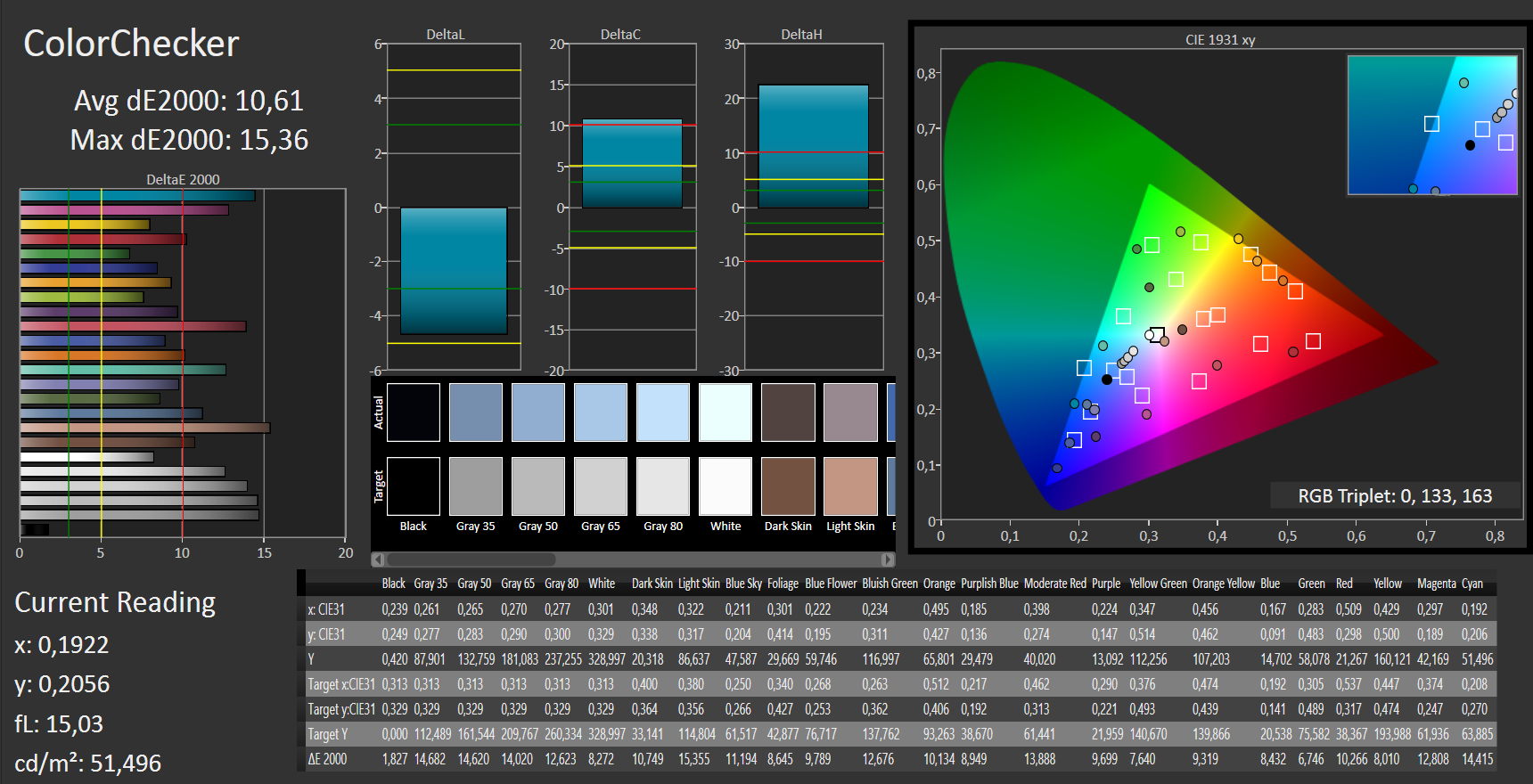Click the left arrow of the swatch scrollbar

click(378, 559)
